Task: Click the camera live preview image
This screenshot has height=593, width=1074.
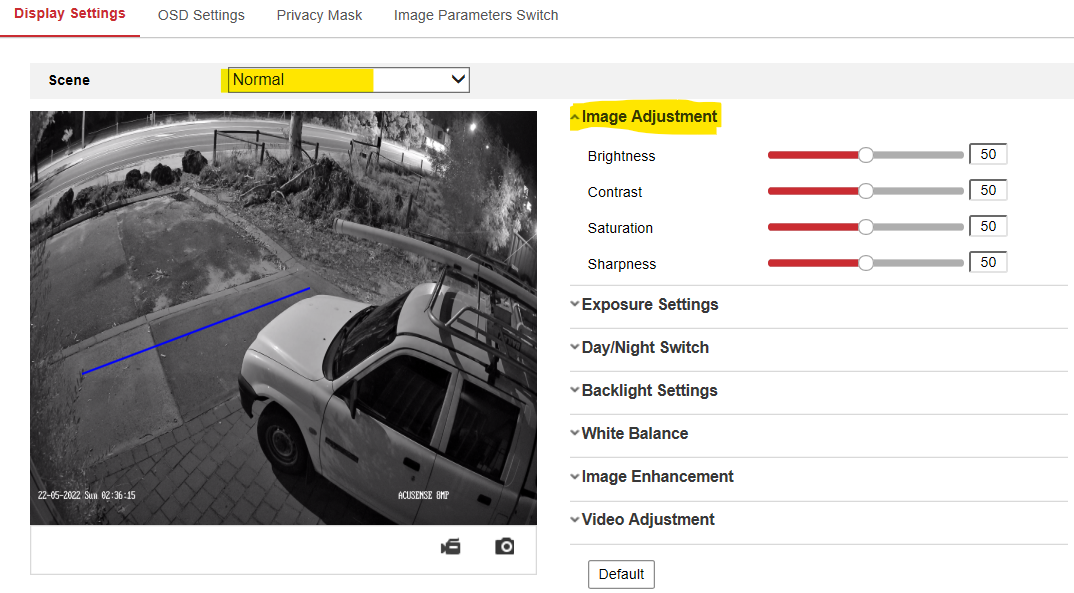Action: (283, 317)
